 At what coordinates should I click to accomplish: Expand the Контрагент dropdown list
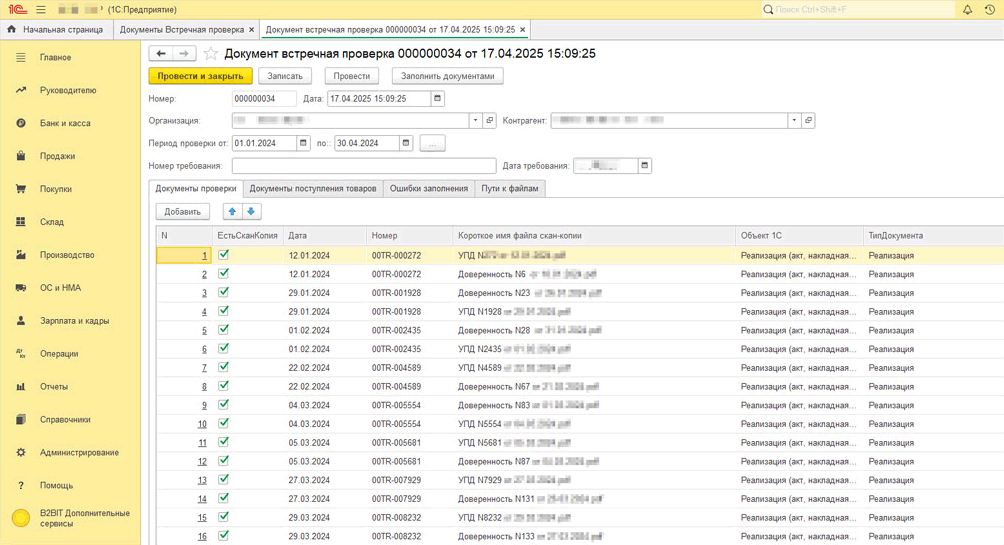coord(794,121)
